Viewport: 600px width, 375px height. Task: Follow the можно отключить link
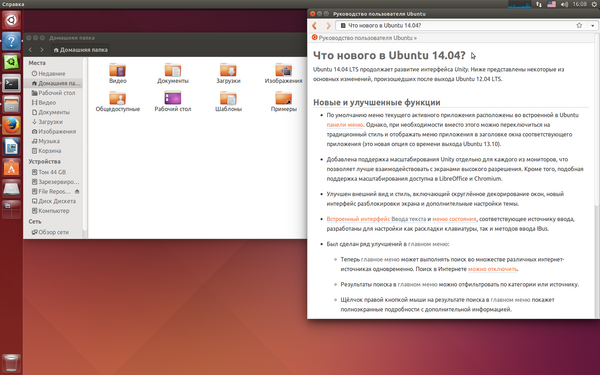click(493, 269)
